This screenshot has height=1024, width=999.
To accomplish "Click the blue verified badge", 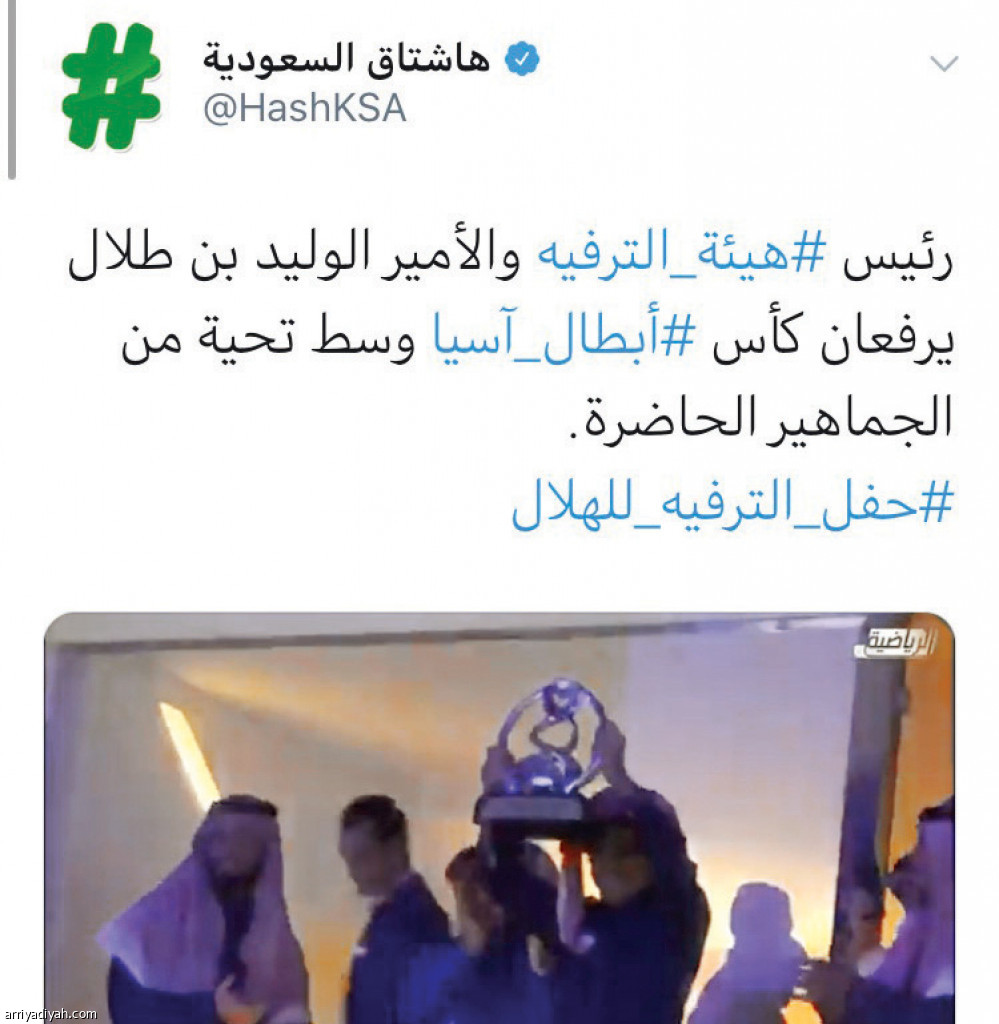I will pyautogui.click(x=522, y=59).
